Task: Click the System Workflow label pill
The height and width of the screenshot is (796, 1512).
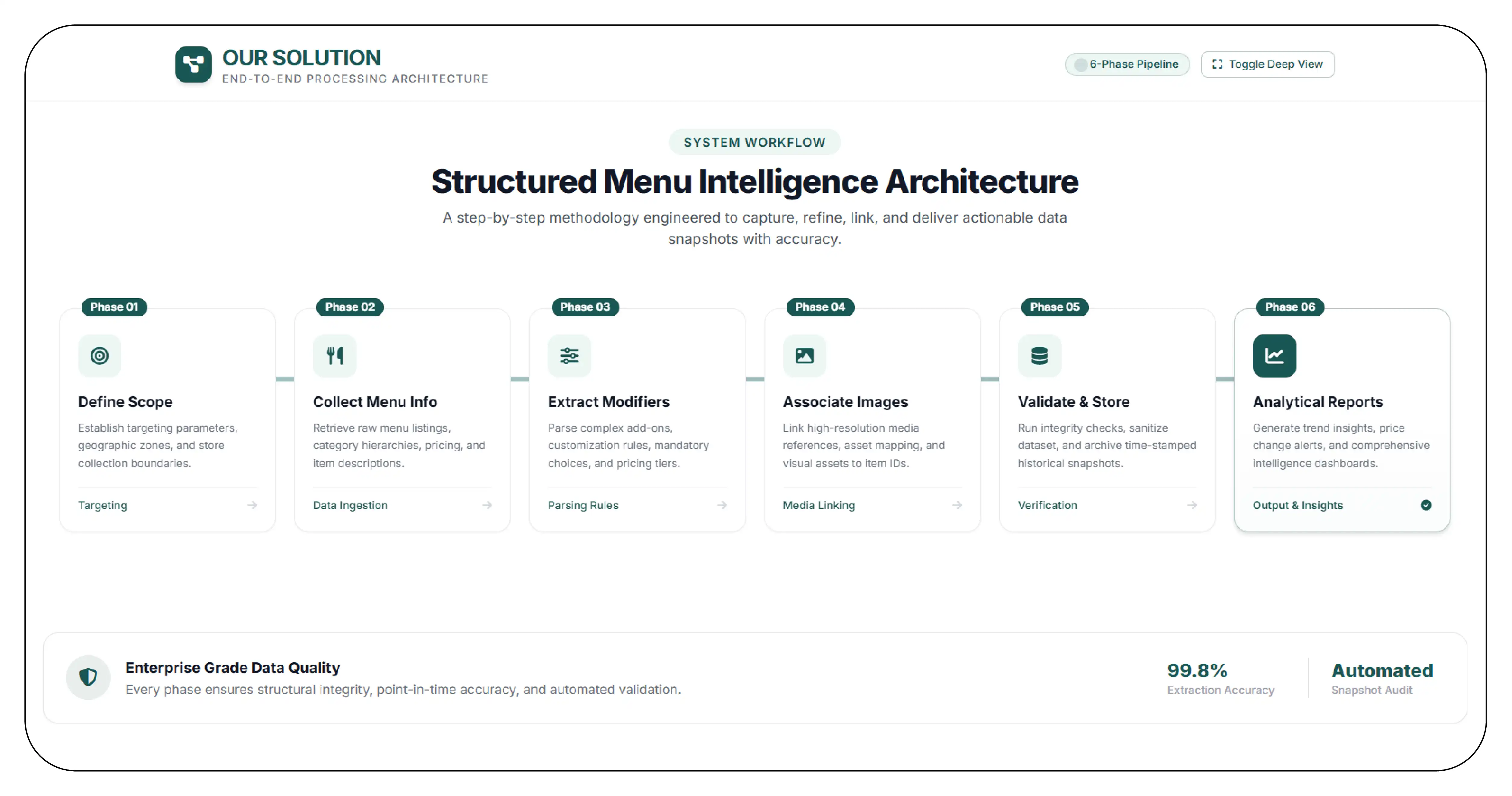Action: [755, 142]
